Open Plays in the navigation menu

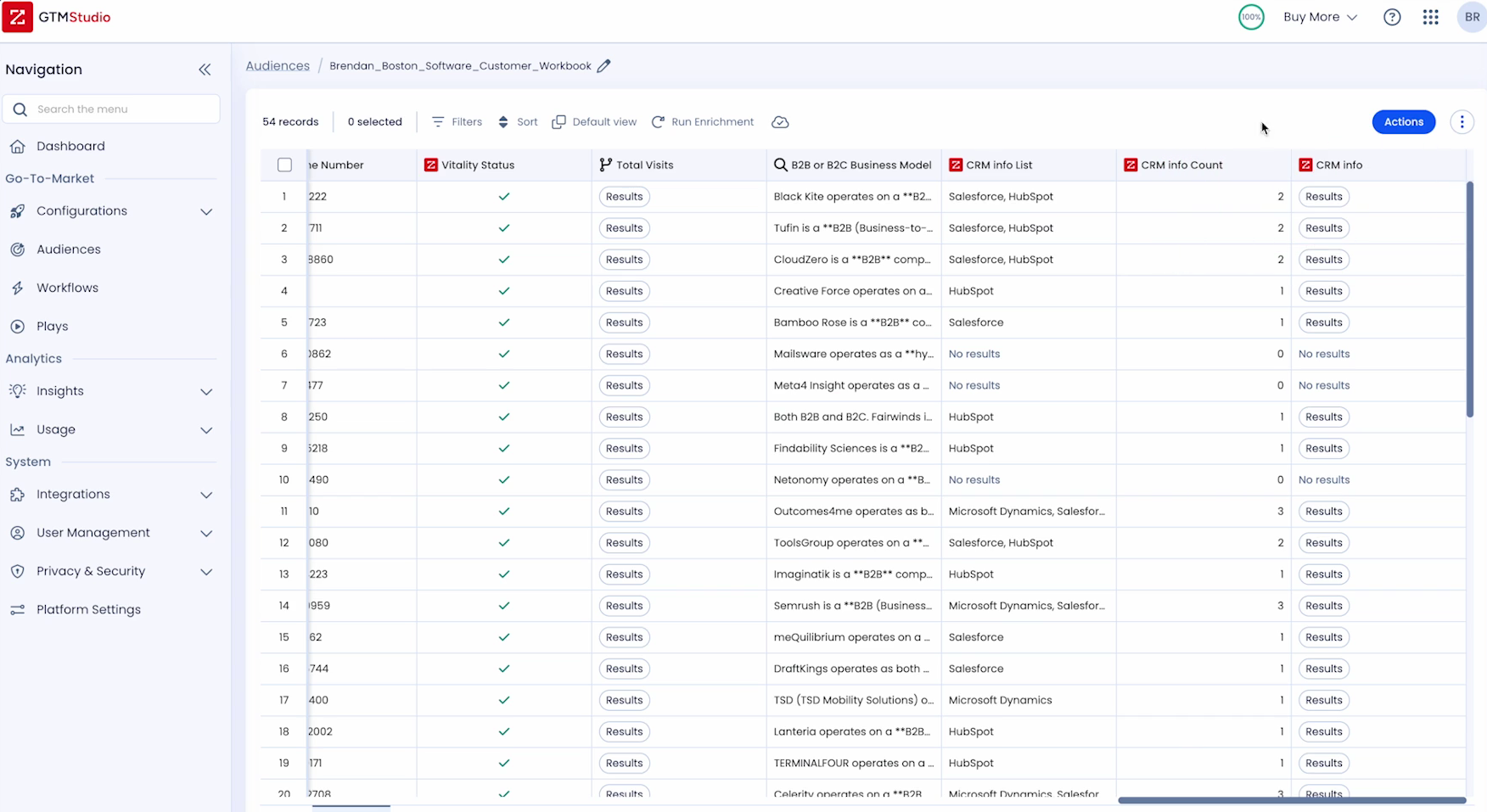pos(52,326)
